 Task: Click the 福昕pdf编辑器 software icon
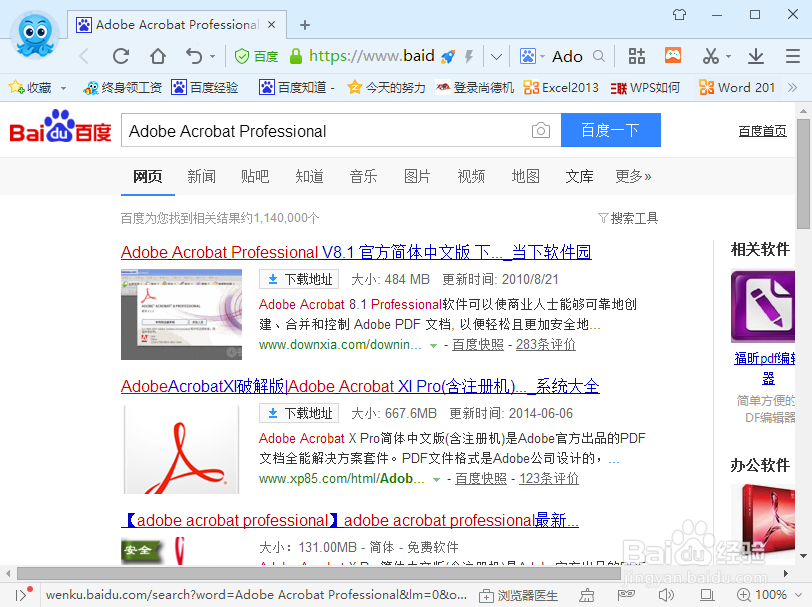tap(763, 306)
